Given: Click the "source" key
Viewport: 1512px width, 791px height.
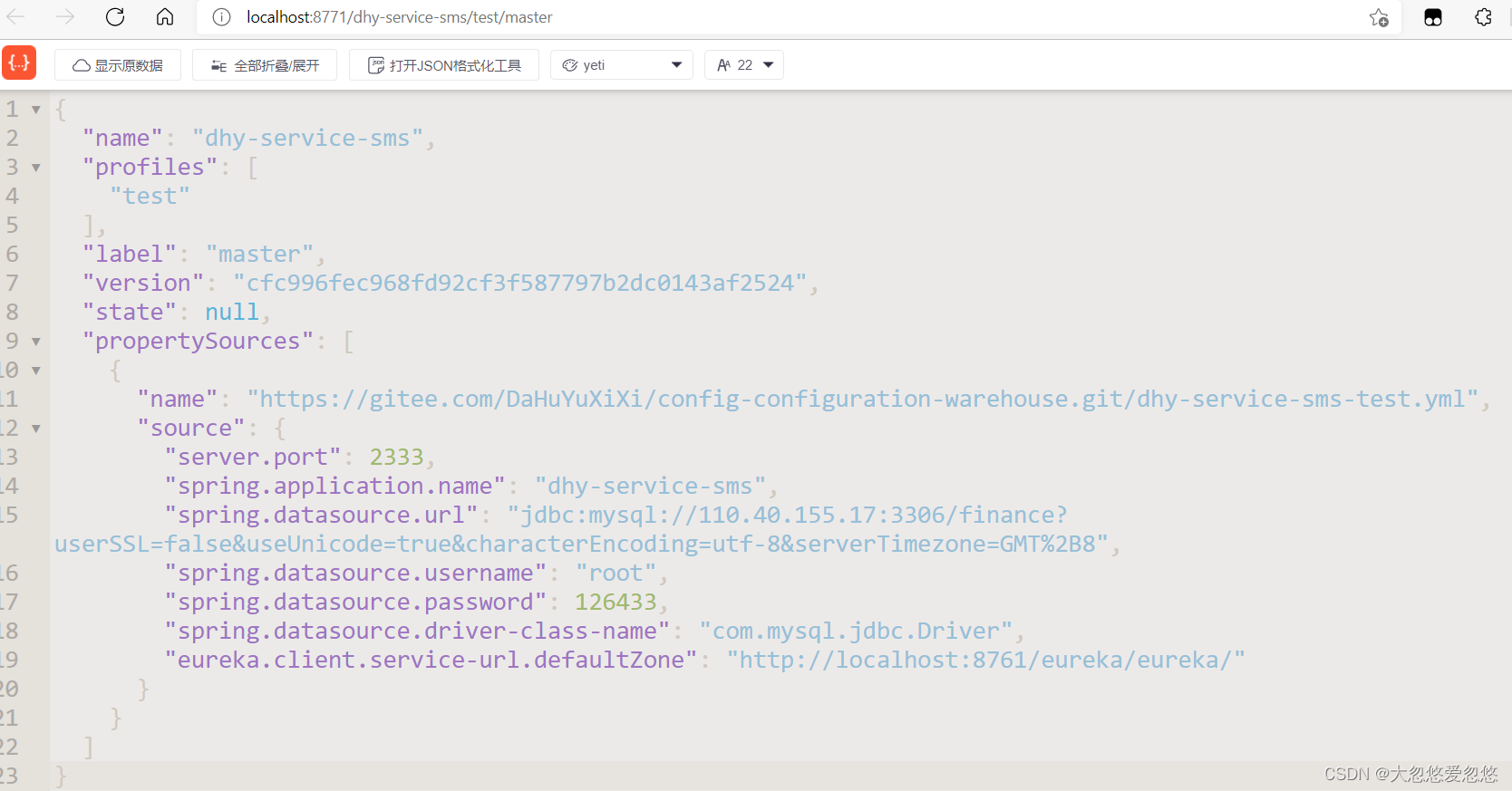Looking at the screenshot, I should [191, 429].
